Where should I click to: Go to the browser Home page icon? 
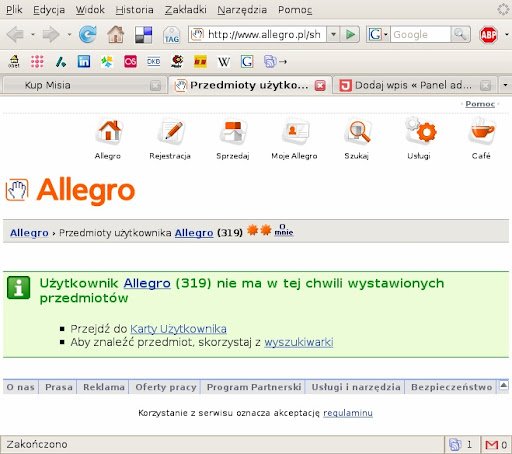click(116, 34)
